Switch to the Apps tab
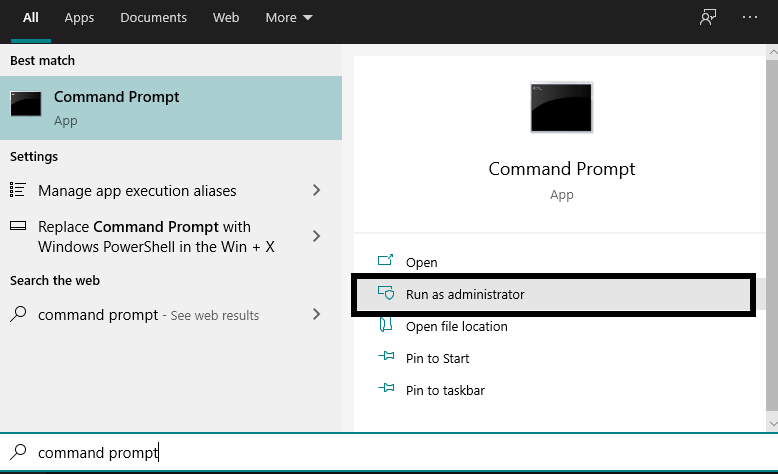 [79, 18]
